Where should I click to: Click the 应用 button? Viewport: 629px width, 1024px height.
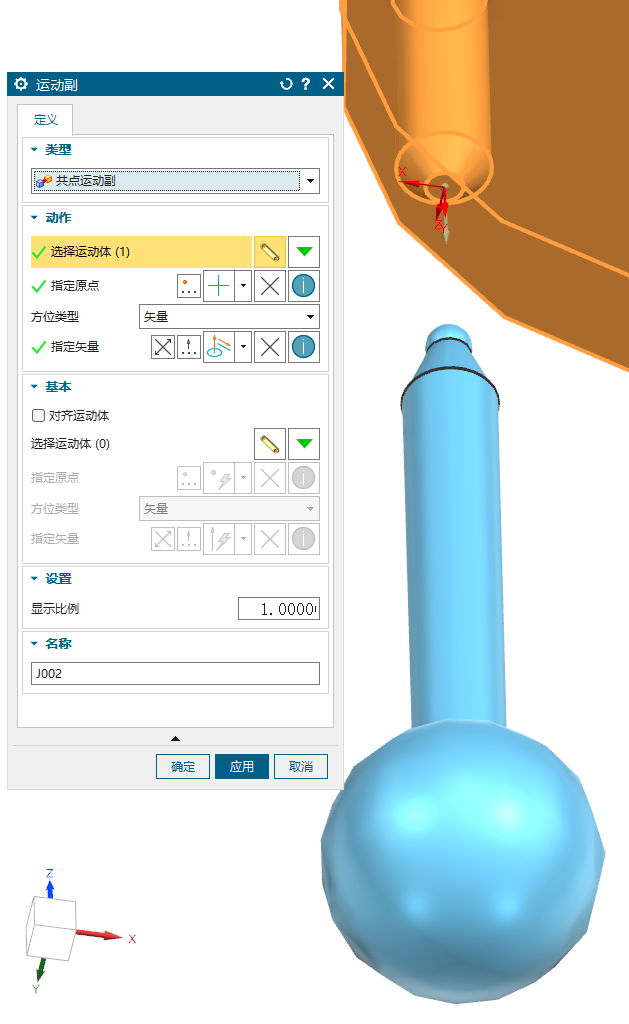tap(242, 767)
